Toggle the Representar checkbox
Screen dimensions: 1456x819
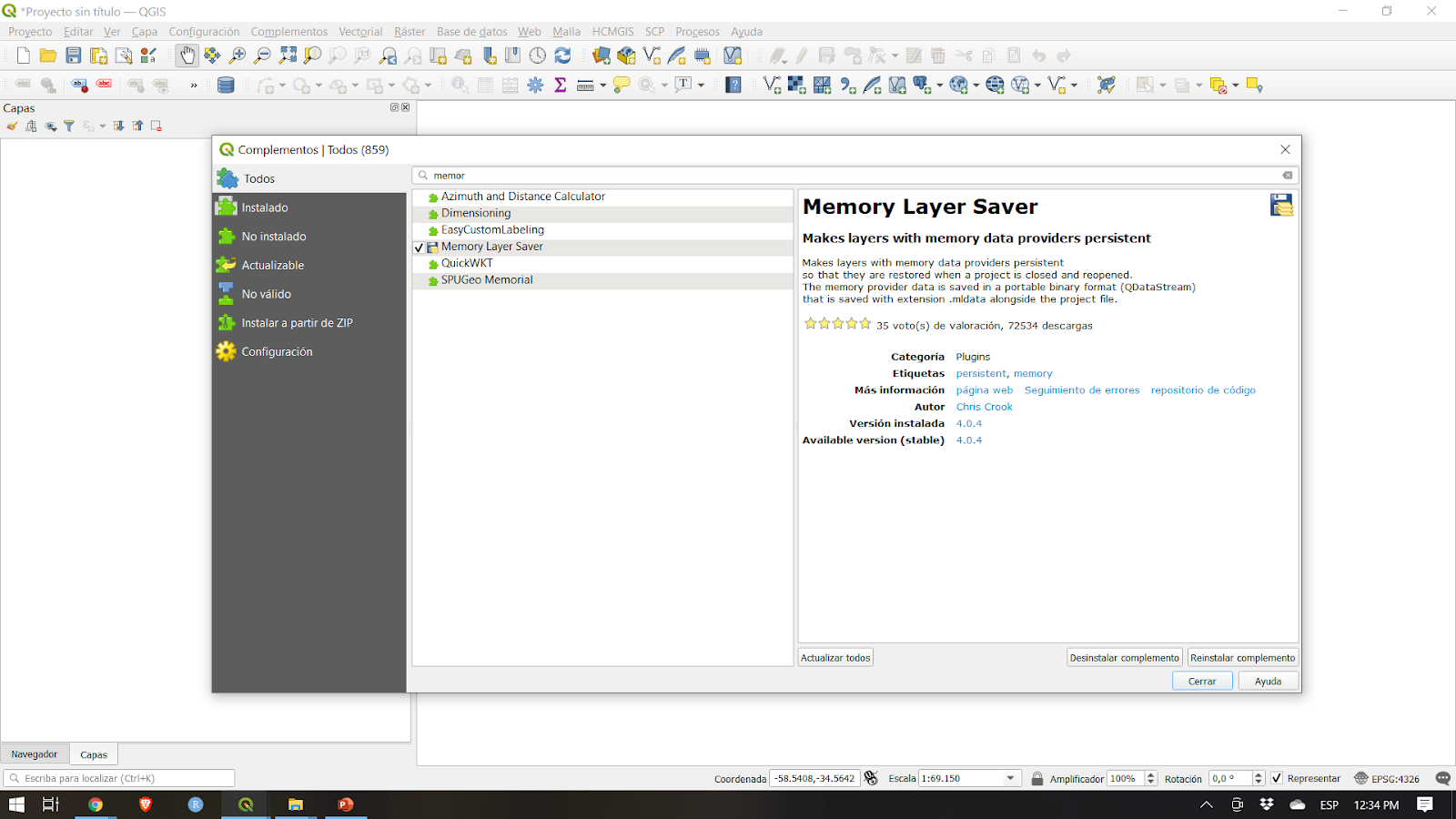click(1277, 778)
